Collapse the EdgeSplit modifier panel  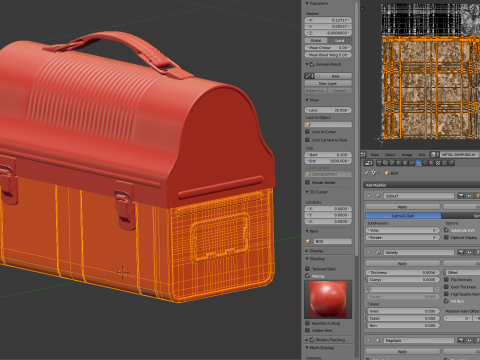(368, 340)
